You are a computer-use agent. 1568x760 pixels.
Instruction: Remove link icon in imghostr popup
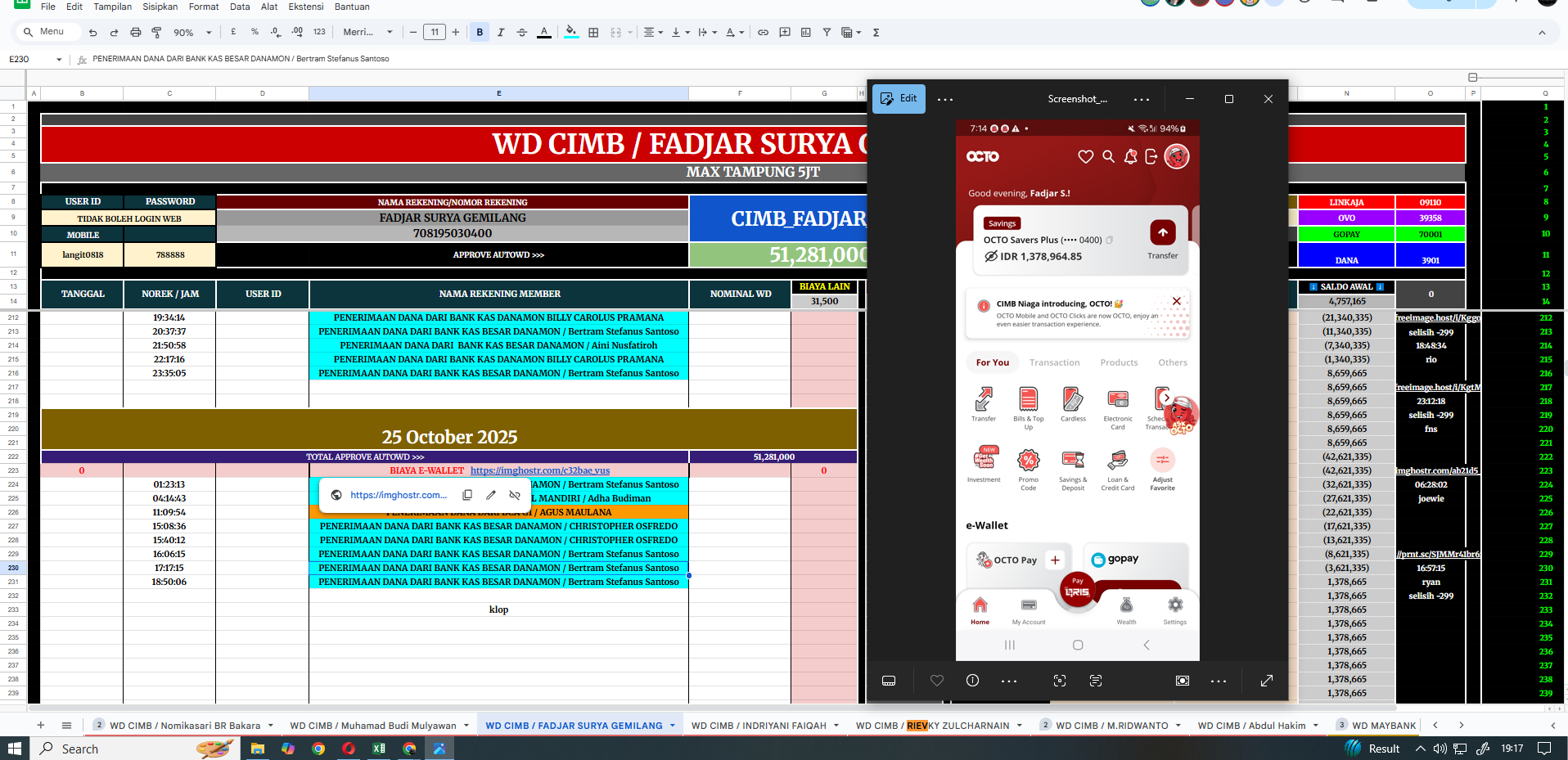tap(515, 495)
